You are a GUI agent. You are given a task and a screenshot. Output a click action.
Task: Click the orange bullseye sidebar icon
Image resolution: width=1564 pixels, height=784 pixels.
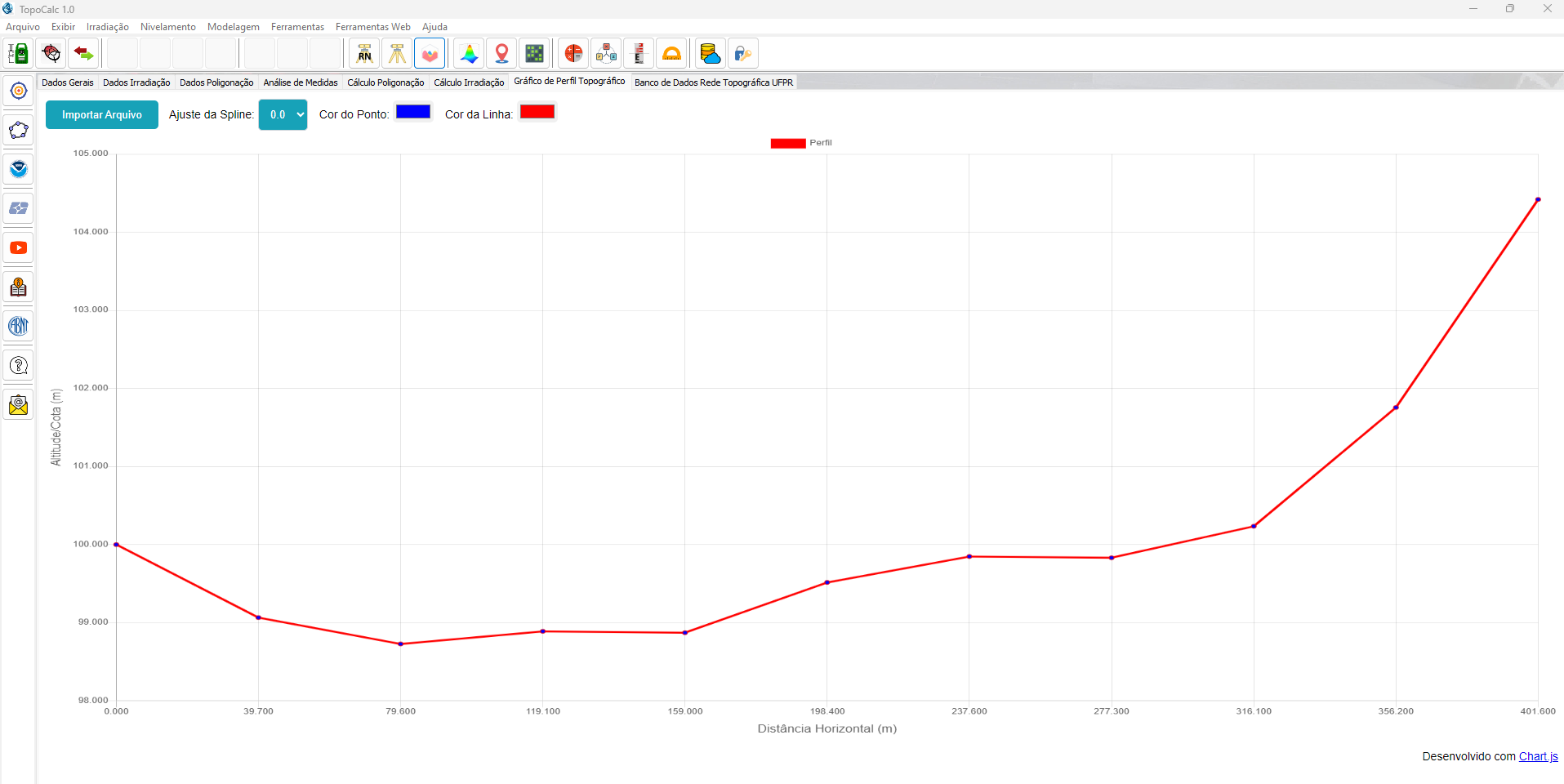(x=18, y=91)
